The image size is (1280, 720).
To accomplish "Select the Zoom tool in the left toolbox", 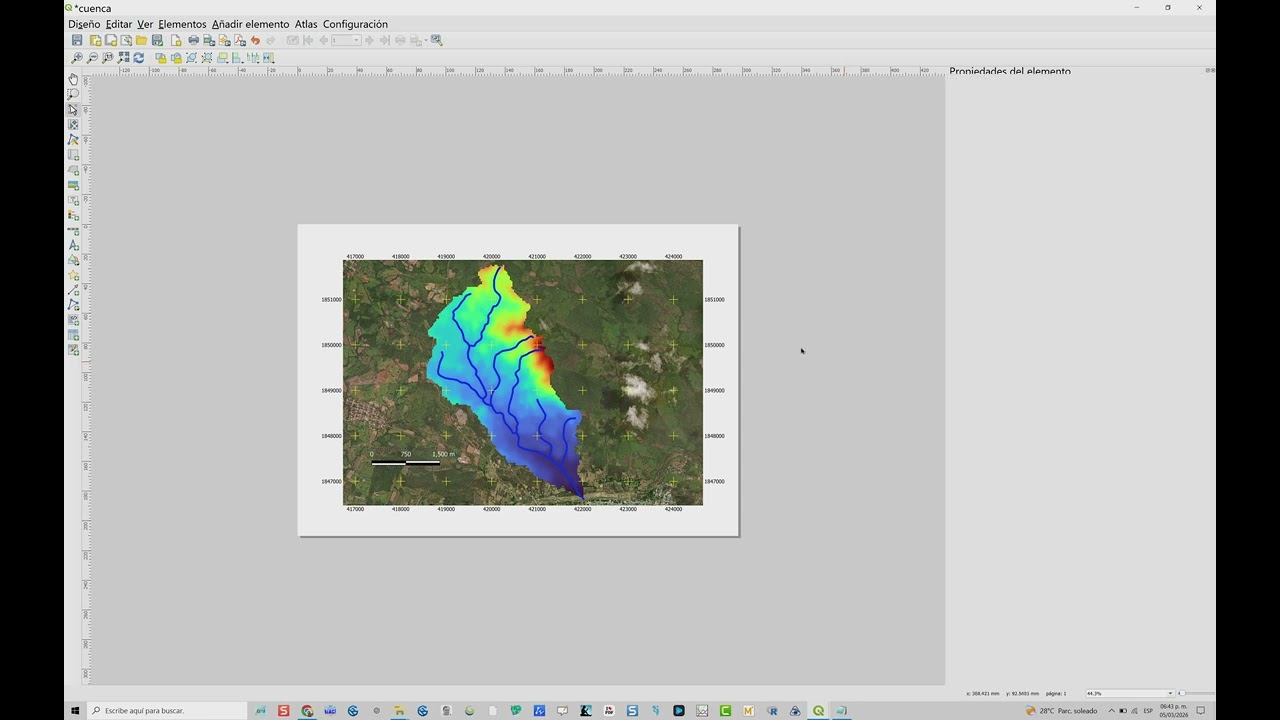I will tap(73, 94).
